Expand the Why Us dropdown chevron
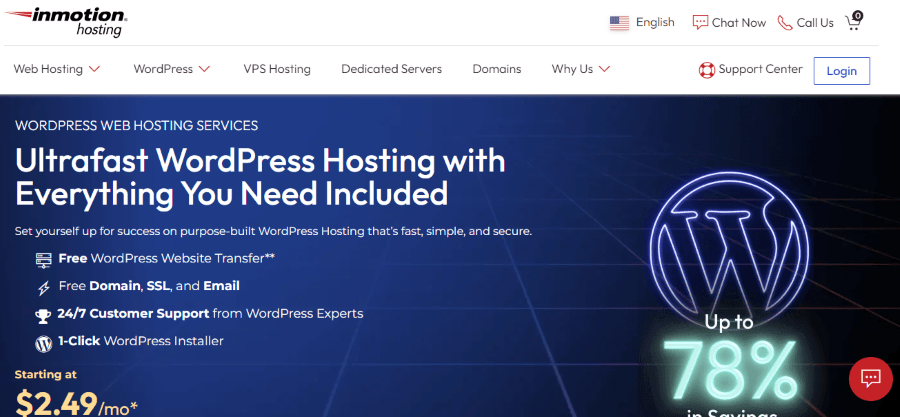 604,69
